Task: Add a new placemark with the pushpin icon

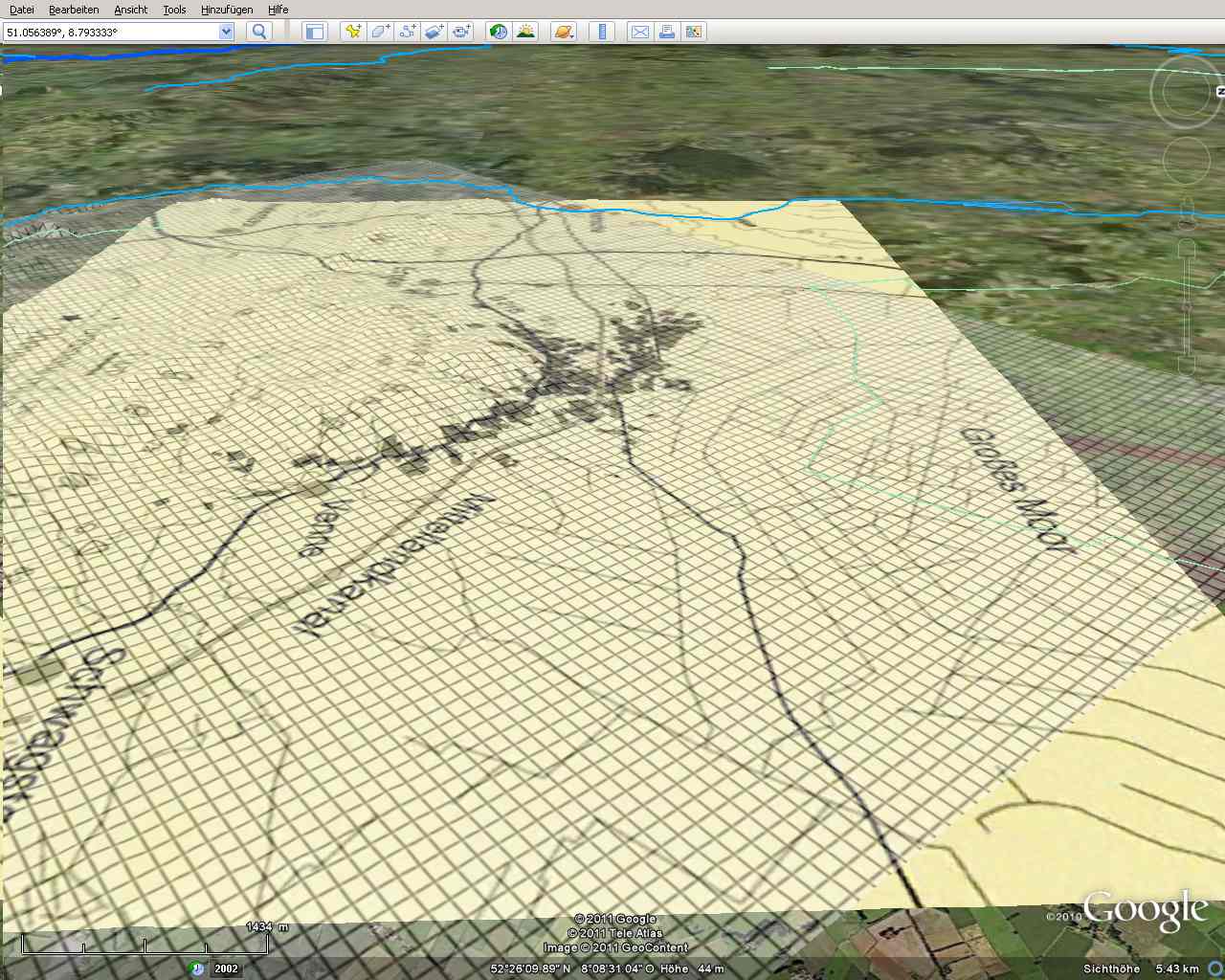Action: coord(353,32)
